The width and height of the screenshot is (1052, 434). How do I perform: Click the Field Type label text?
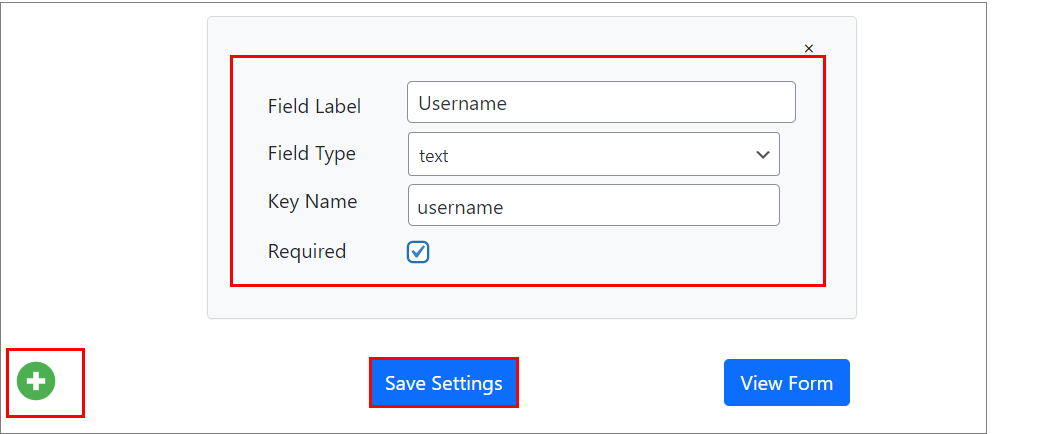311,154
